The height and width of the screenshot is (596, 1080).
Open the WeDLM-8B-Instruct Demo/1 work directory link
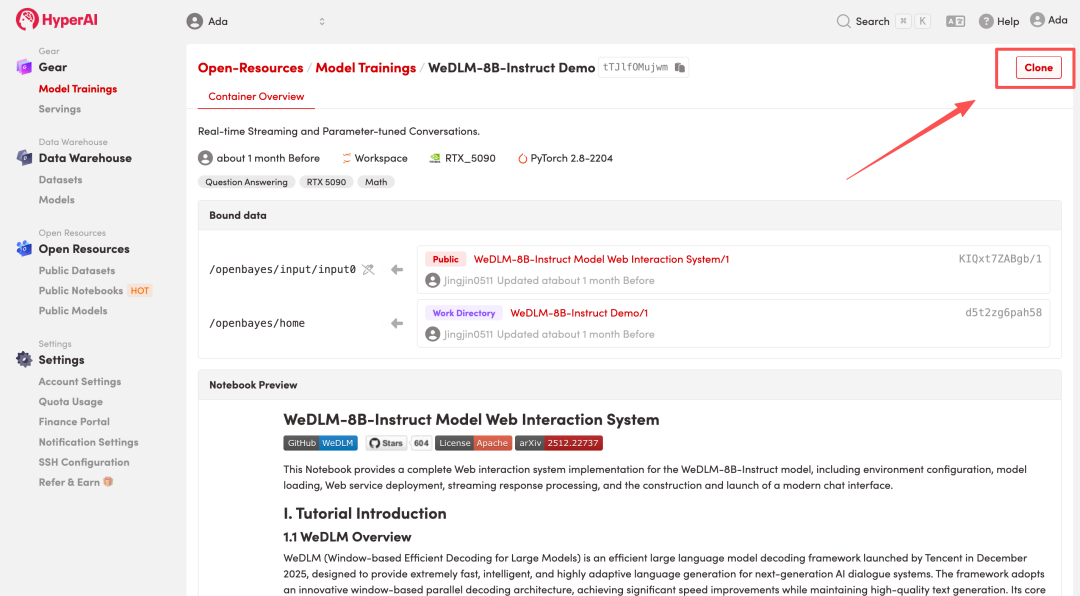[x=579, y=313]
